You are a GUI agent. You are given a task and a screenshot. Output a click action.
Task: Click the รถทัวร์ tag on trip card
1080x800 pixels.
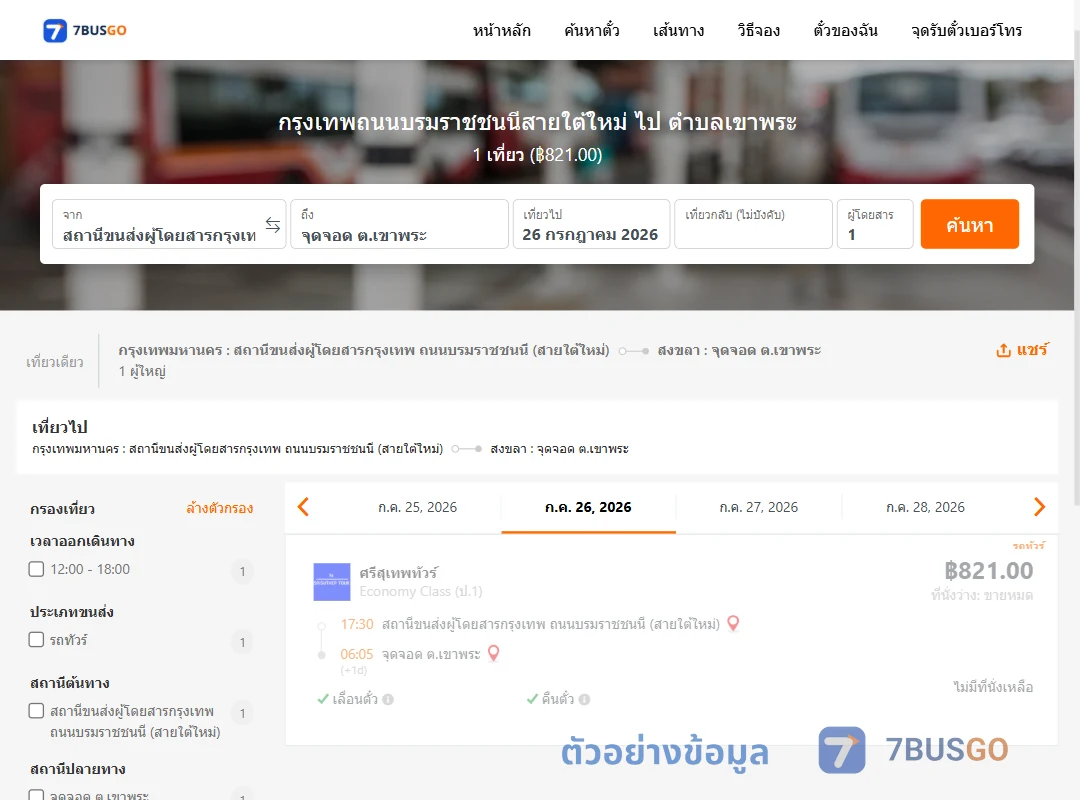tap(1028, 545)
